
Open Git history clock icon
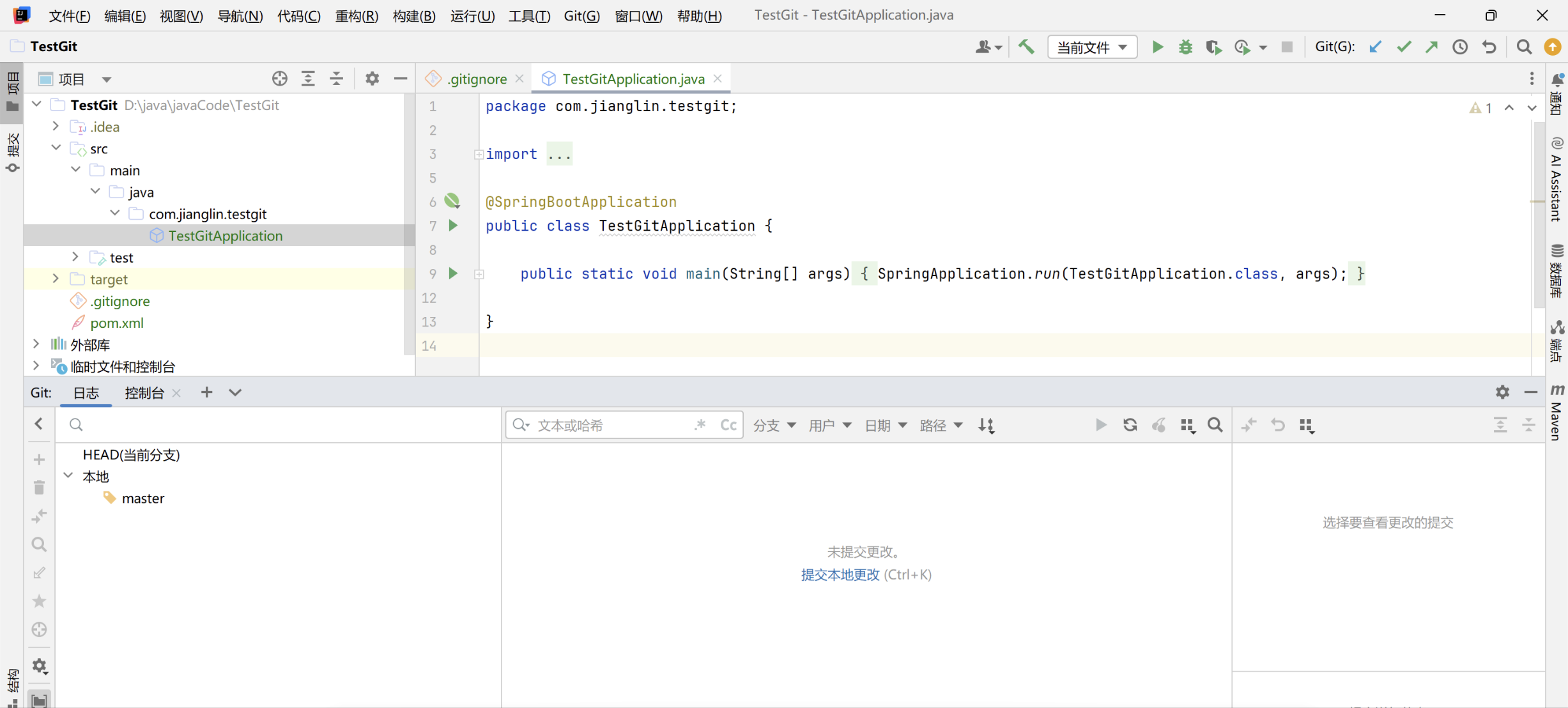click(1460, 47)
